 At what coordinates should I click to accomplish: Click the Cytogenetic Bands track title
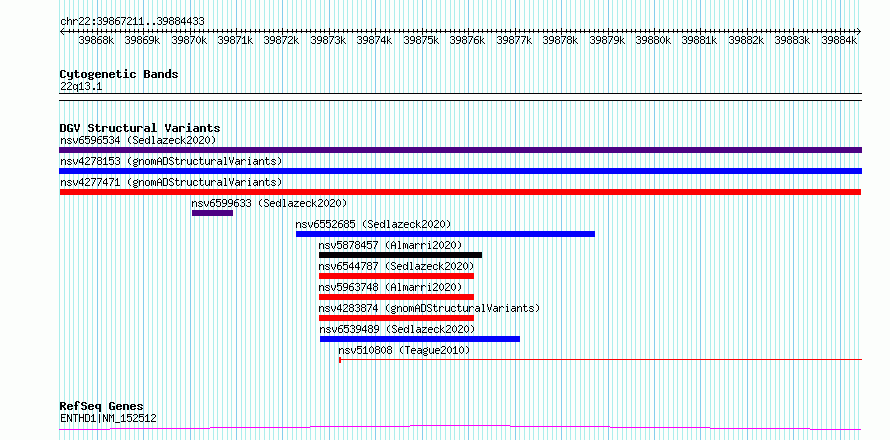(119, 74)
